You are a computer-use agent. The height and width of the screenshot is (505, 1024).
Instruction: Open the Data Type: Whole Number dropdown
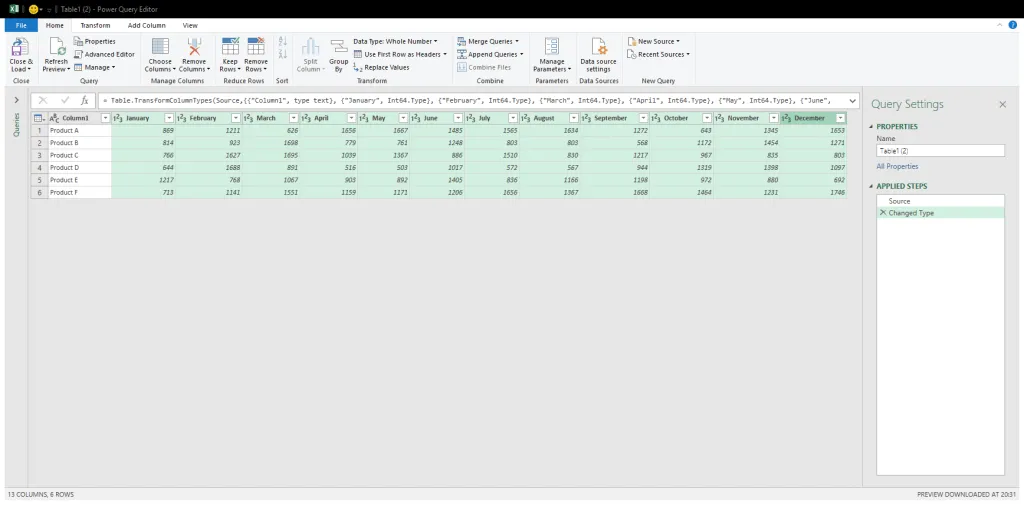[x=395, y=41]
